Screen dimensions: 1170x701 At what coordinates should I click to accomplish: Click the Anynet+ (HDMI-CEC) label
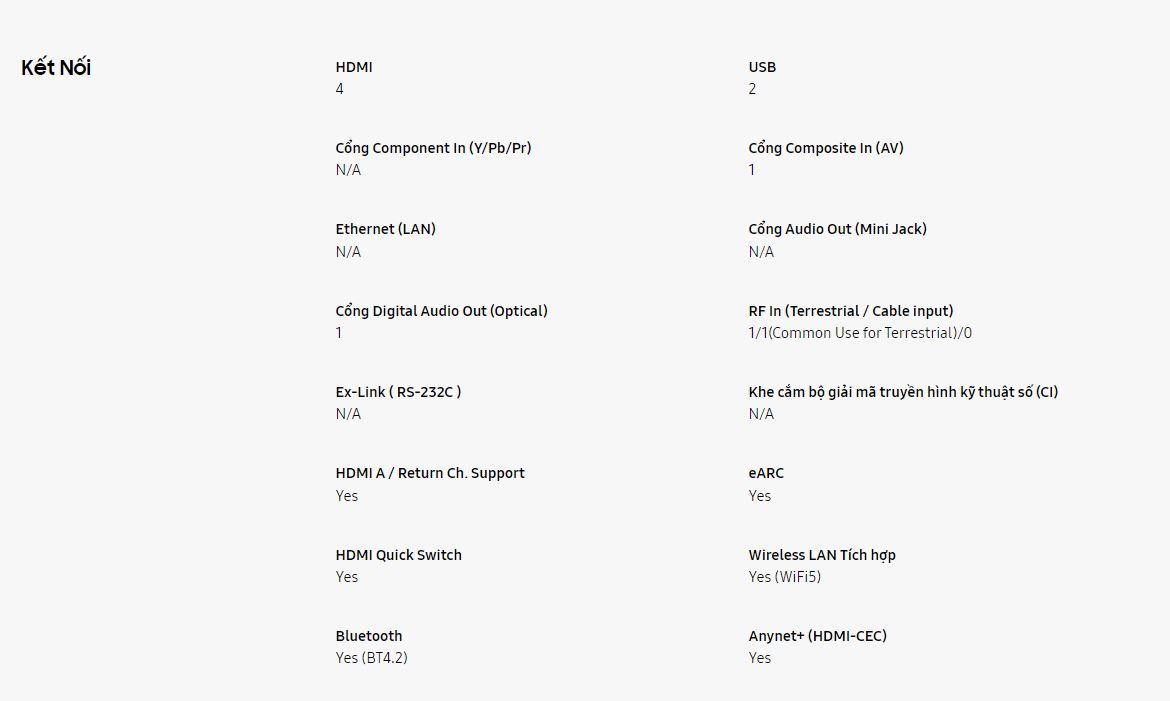tap(817, 636)
